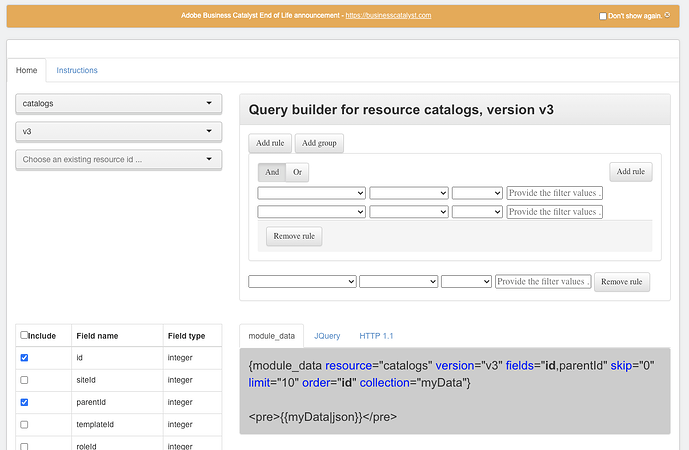The image size is (689, 450).
Task: Focus first group rule filter values input
Action: coord(555,193)
